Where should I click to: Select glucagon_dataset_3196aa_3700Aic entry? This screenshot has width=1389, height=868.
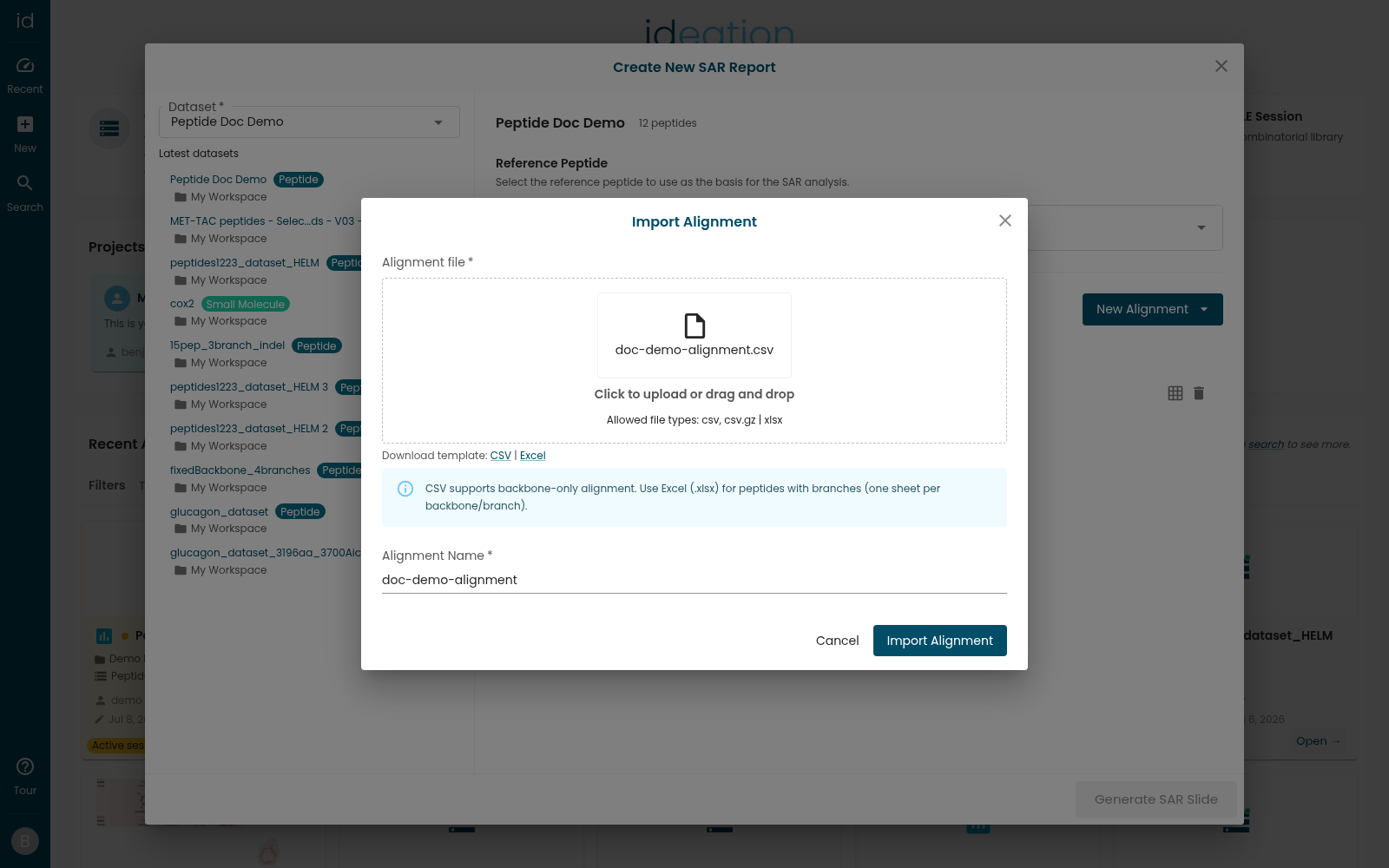click(265, 553)
